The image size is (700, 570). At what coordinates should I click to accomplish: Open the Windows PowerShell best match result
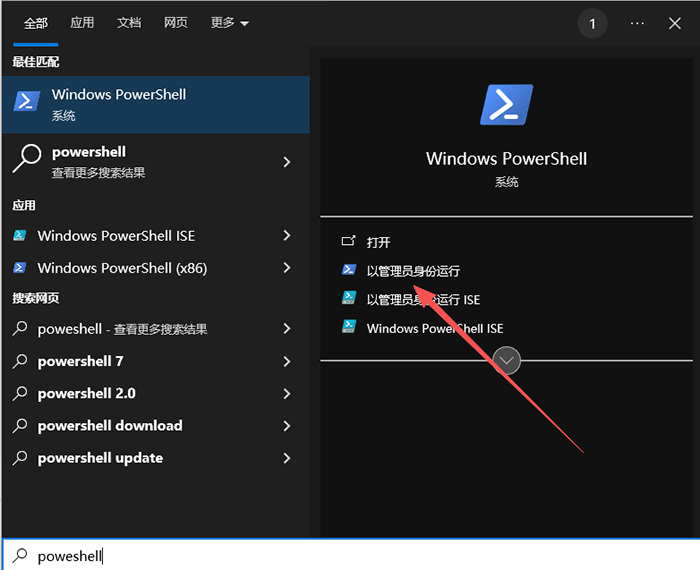coord(155,104)
